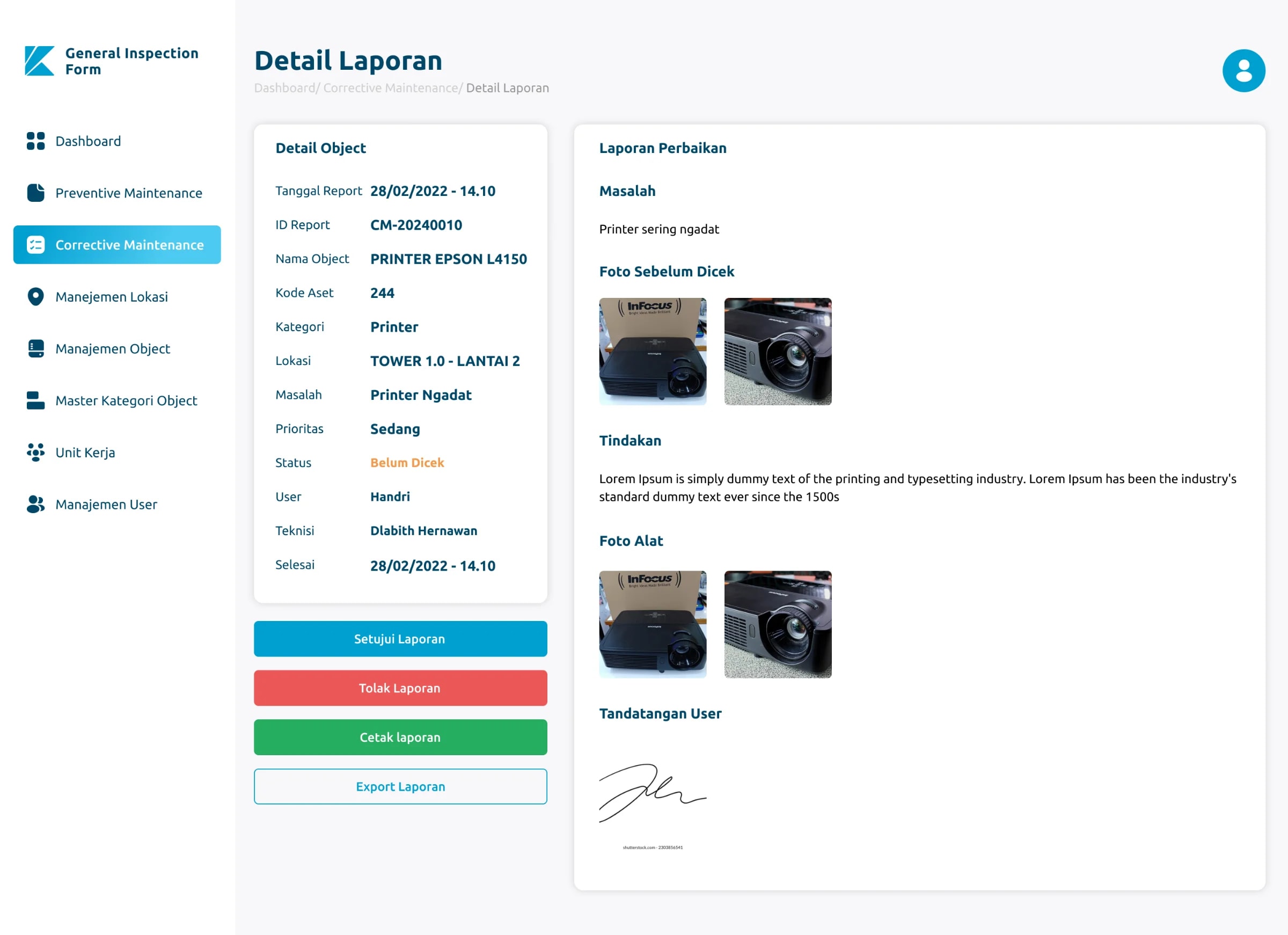Click the Foto Sebelum Dicek section heading
This screenshot has height=935, width=1288.
pyautogui.click(x=667, y=272)
